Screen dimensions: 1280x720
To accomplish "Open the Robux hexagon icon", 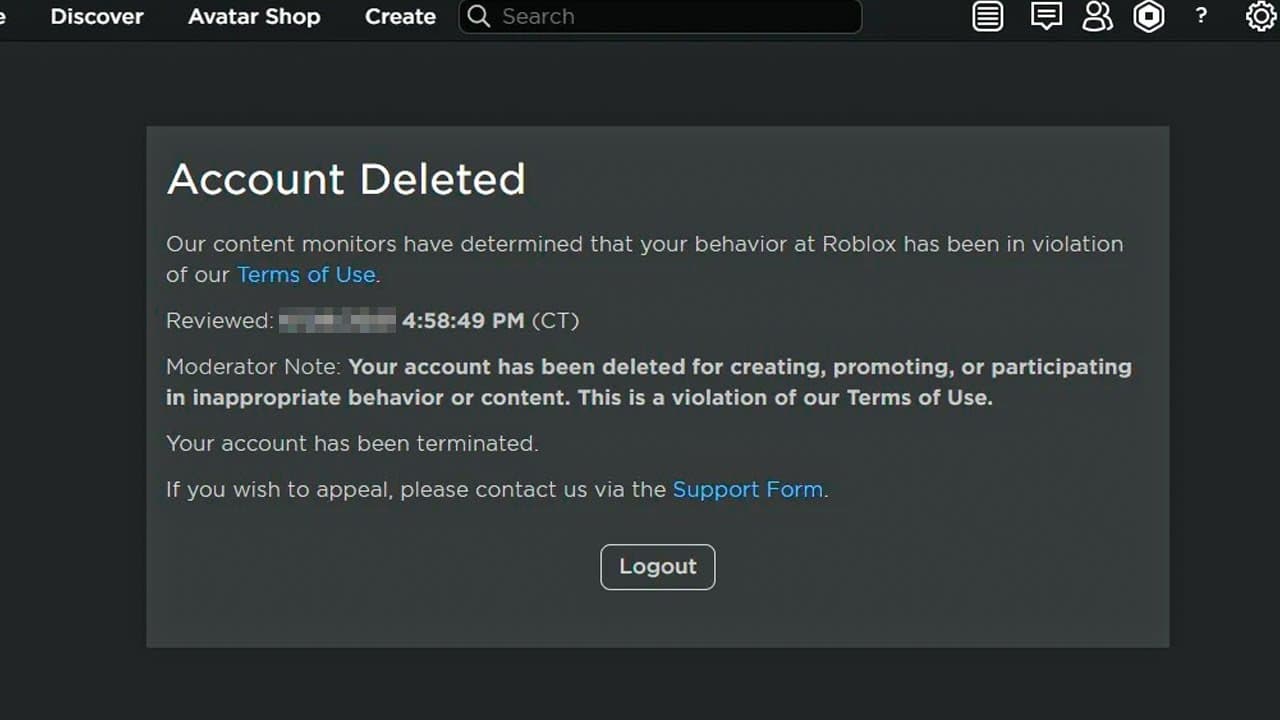I will pyautogui.click(x=1149, y=16).
